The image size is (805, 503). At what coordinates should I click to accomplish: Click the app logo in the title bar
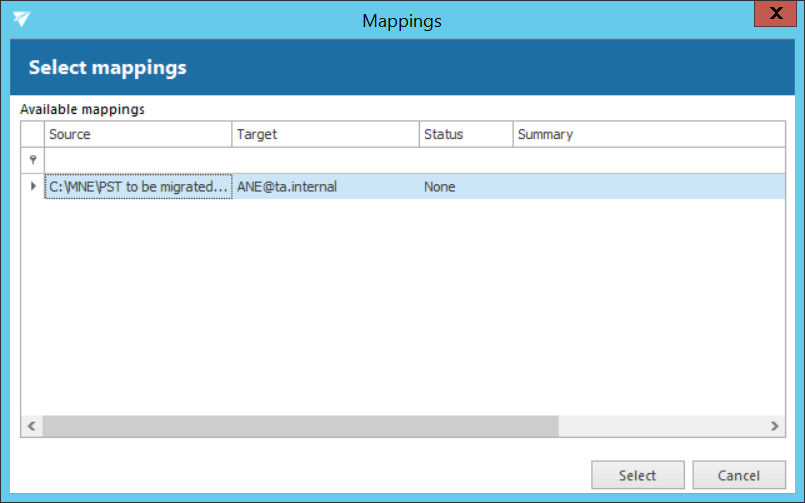[x=21, y=20]
